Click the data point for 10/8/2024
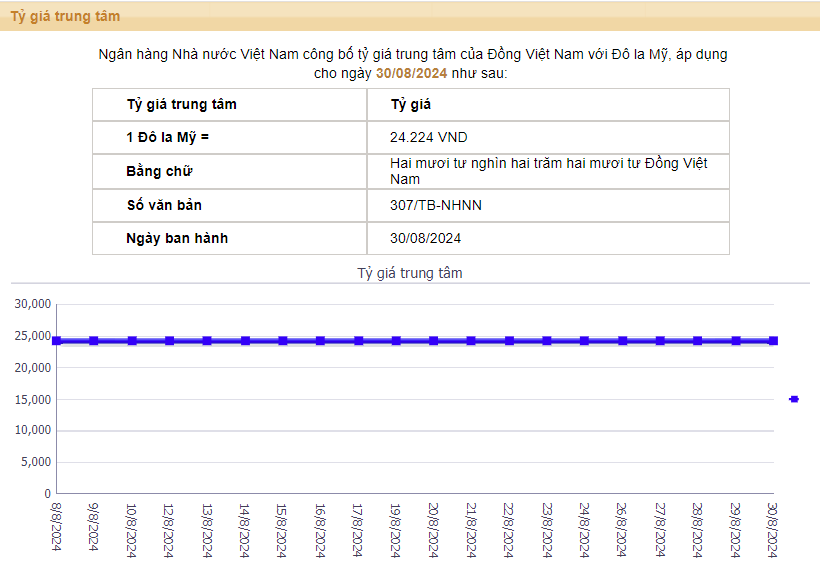 [x=132, y=341]
